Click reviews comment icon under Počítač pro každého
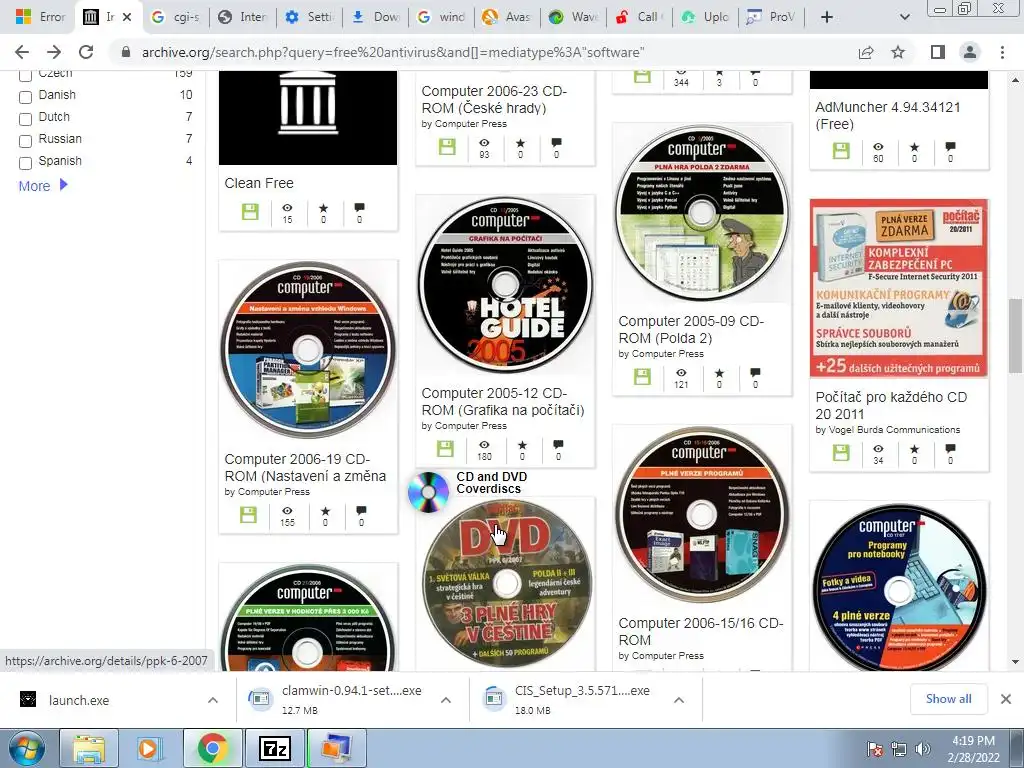Screen dimensions: 1024x768 pos(950,449)
